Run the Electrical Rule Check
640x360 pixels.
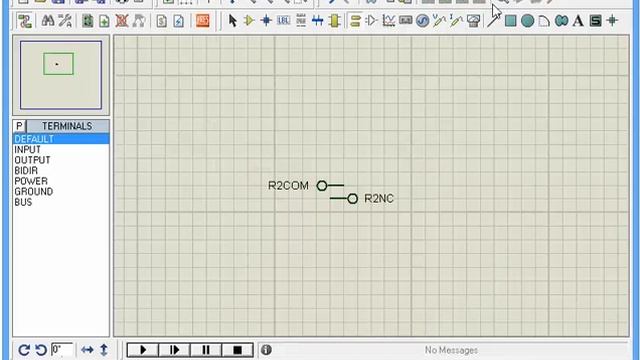pos(179,20)
